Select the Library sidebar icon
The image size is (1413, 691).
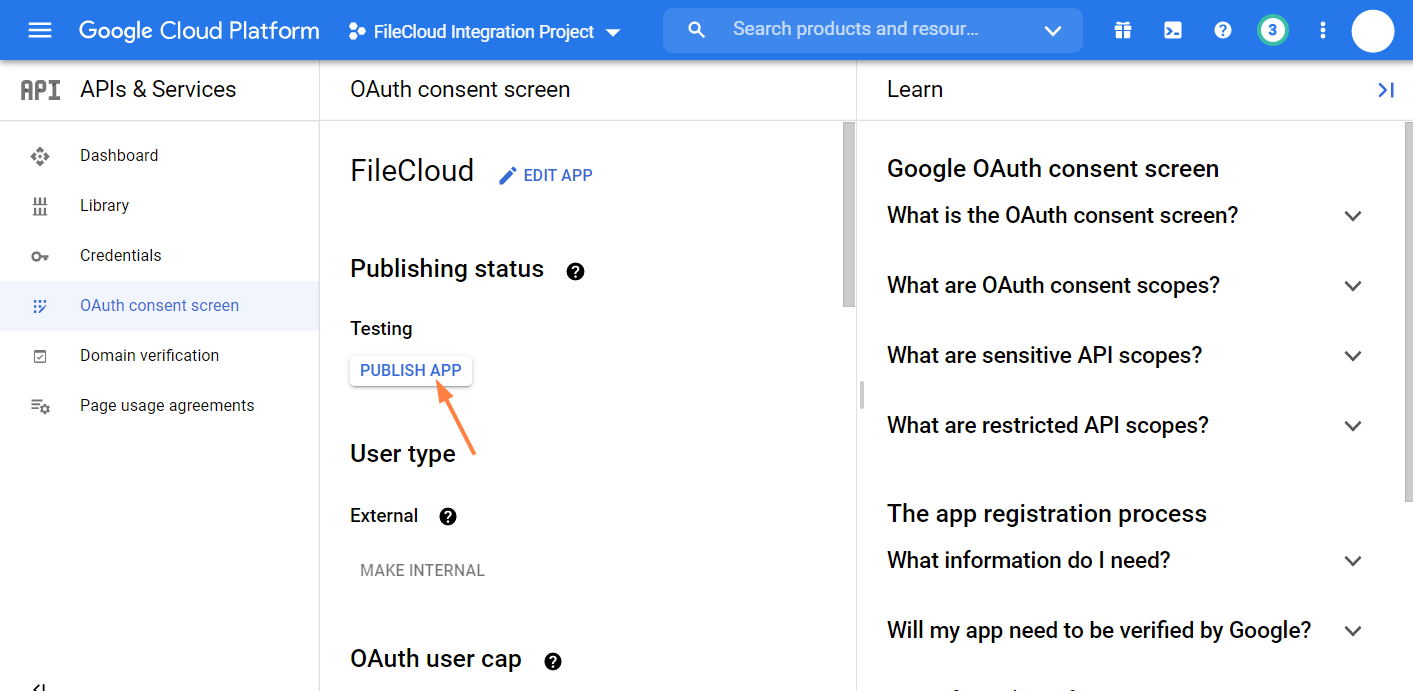click(40, 205)
